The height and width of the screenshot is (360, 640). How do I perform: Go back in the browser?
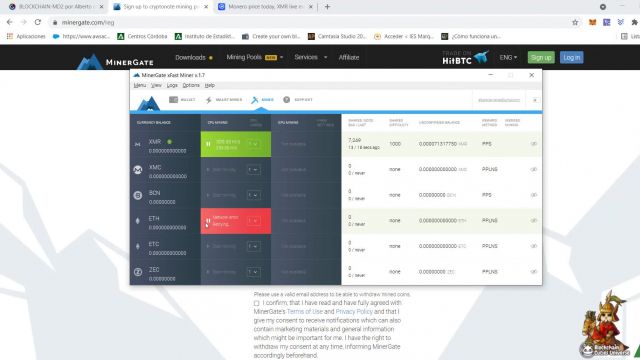pos(9,22)
